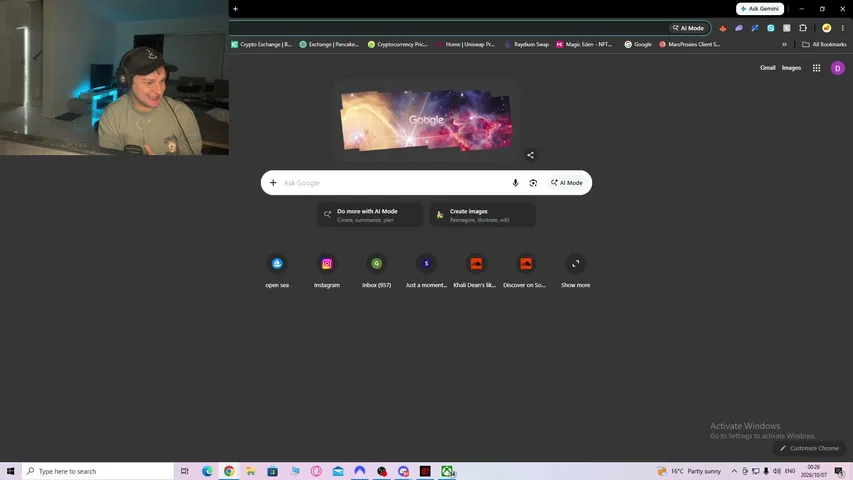Open File Explorer from the taskbar
Image resolution: width=853 pixels, height=480 pixels.
251,471
